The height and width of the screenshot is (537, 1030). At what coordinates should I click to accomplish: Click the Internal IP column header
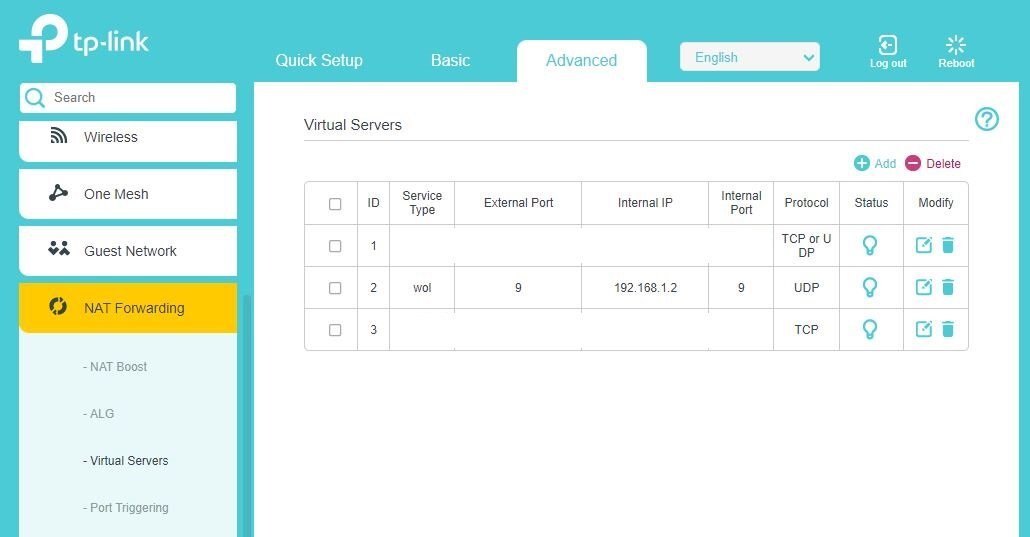pyautogui.click(x=645, y=203)
